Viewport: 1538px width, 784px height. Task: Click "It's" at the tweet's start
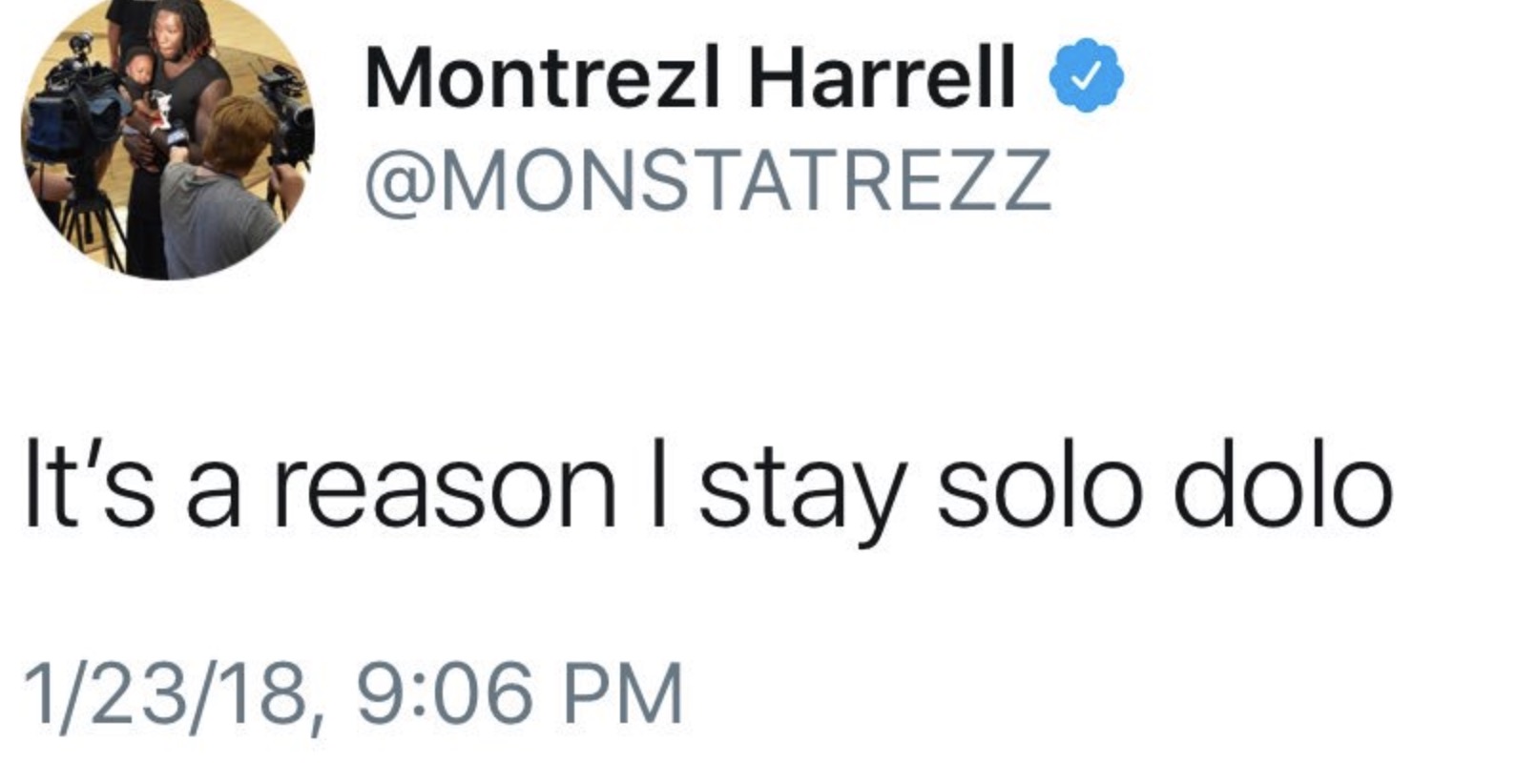coord(88,493)
